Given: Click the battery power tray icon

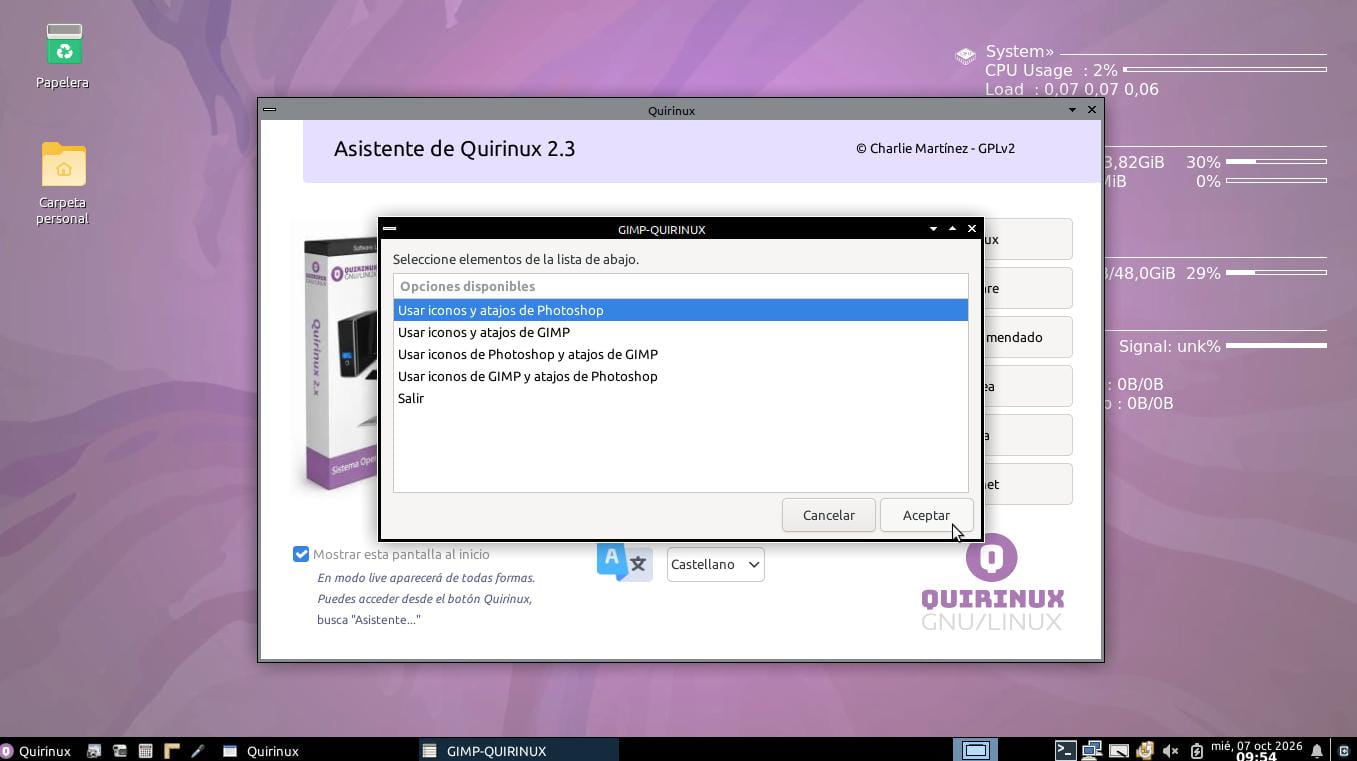Looking at the screenshot, I should [x=1196, y=750].
